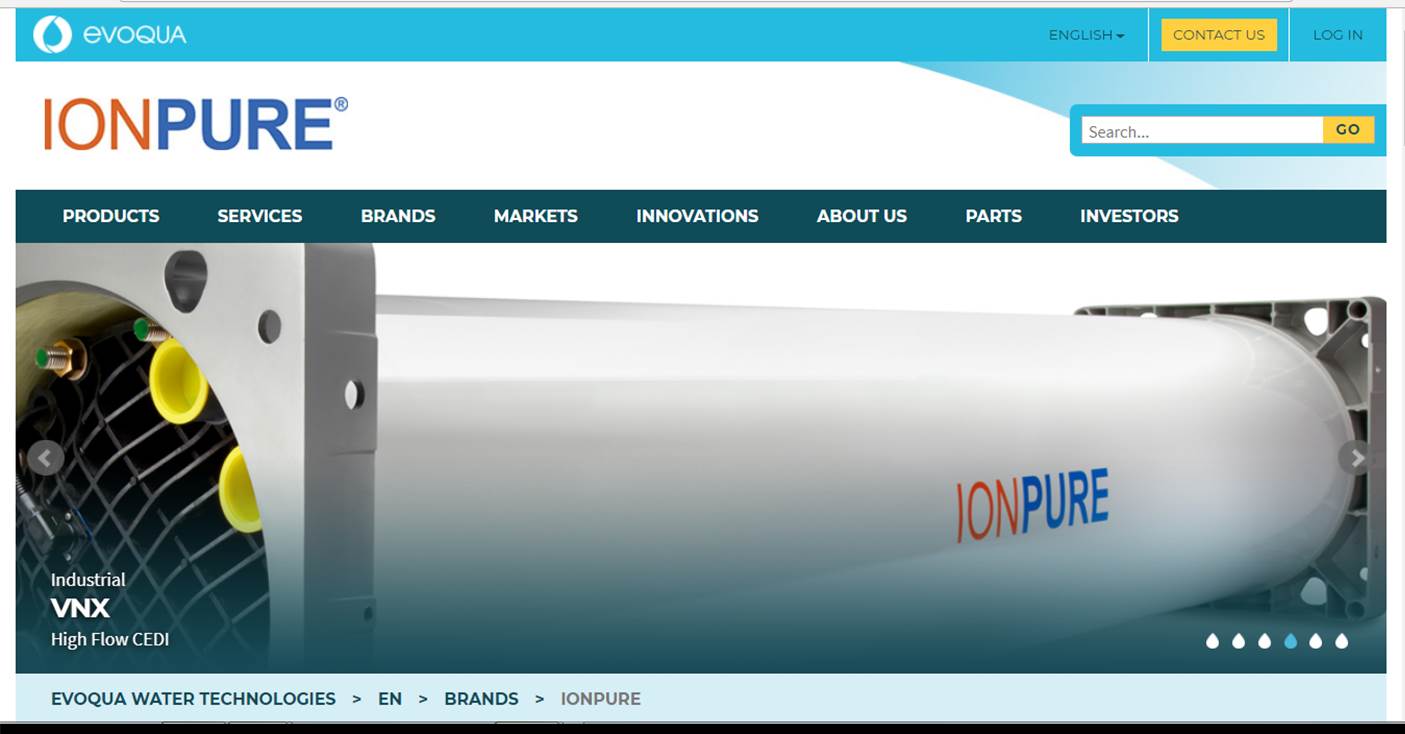This screenshot has width=1405, height=734.
Task: Follow the Brands breadcrumb link
Action: coord(482,699)
